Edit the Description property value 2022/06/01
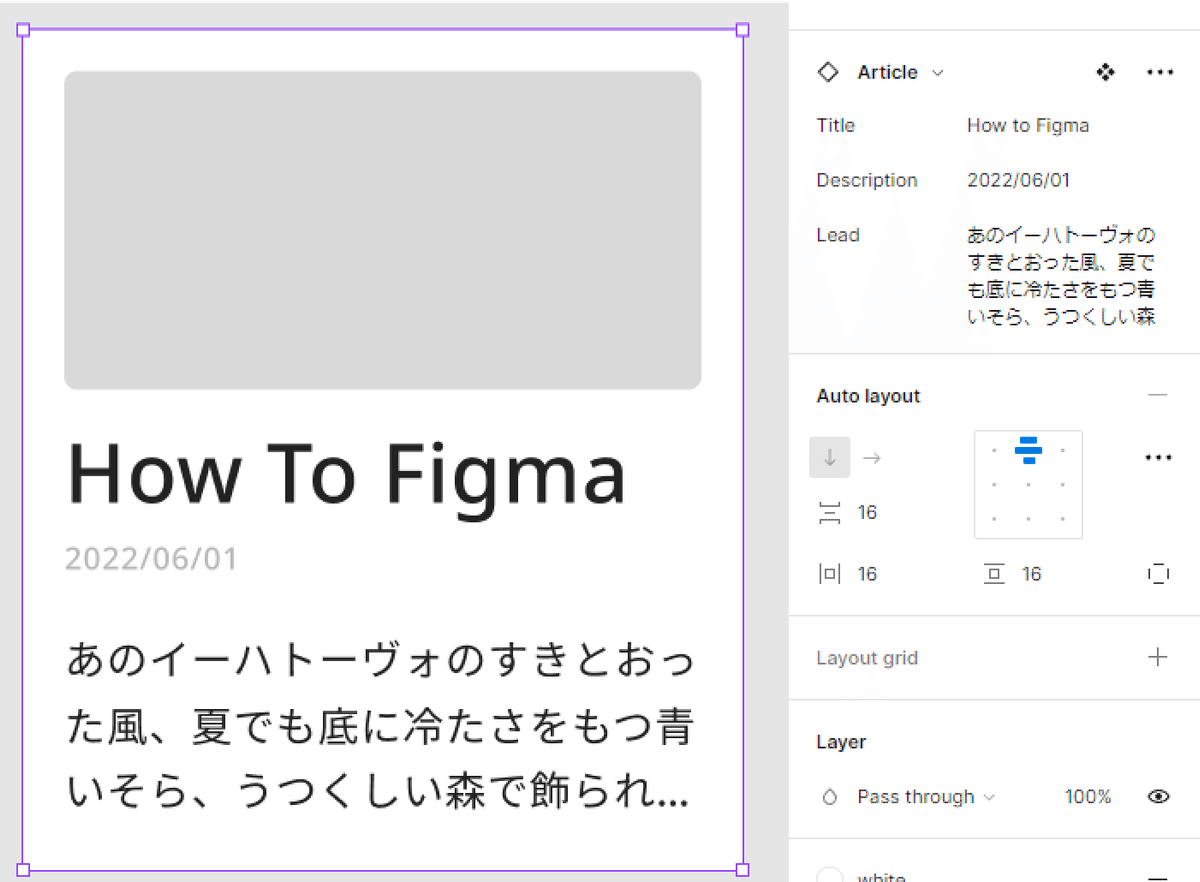Viewport: 1200px width, 882px height. coord(1018,180)
